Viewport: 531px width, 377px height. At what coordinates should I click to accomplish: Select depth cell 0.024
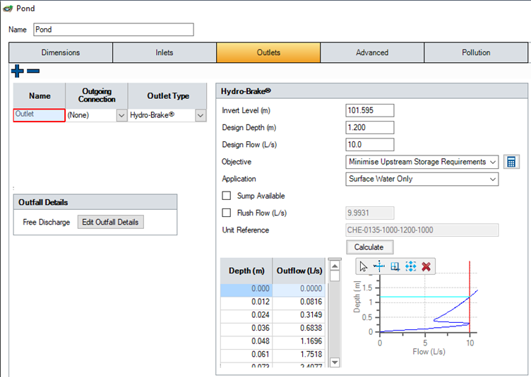tap(247, 315)
